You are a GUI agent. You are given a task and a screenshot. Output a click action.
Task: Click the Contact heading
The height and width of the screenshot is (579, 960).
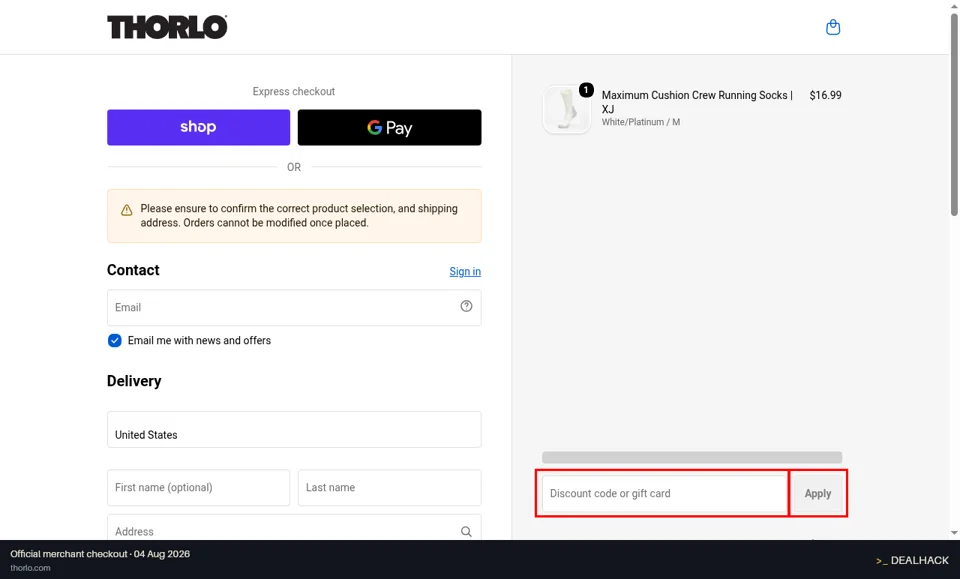pyautogui.click(x=133, y=270)
